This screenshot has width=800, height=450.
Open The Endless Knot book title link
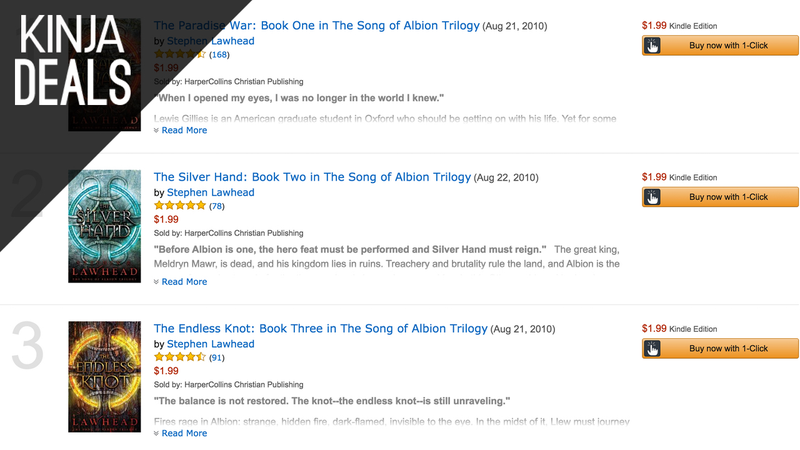[320, 329]
